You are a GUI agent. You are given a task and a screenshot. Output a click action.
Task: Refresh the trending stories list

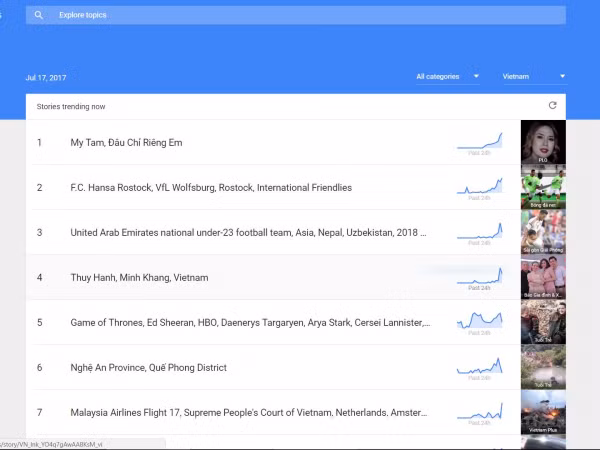click(552, 105)
